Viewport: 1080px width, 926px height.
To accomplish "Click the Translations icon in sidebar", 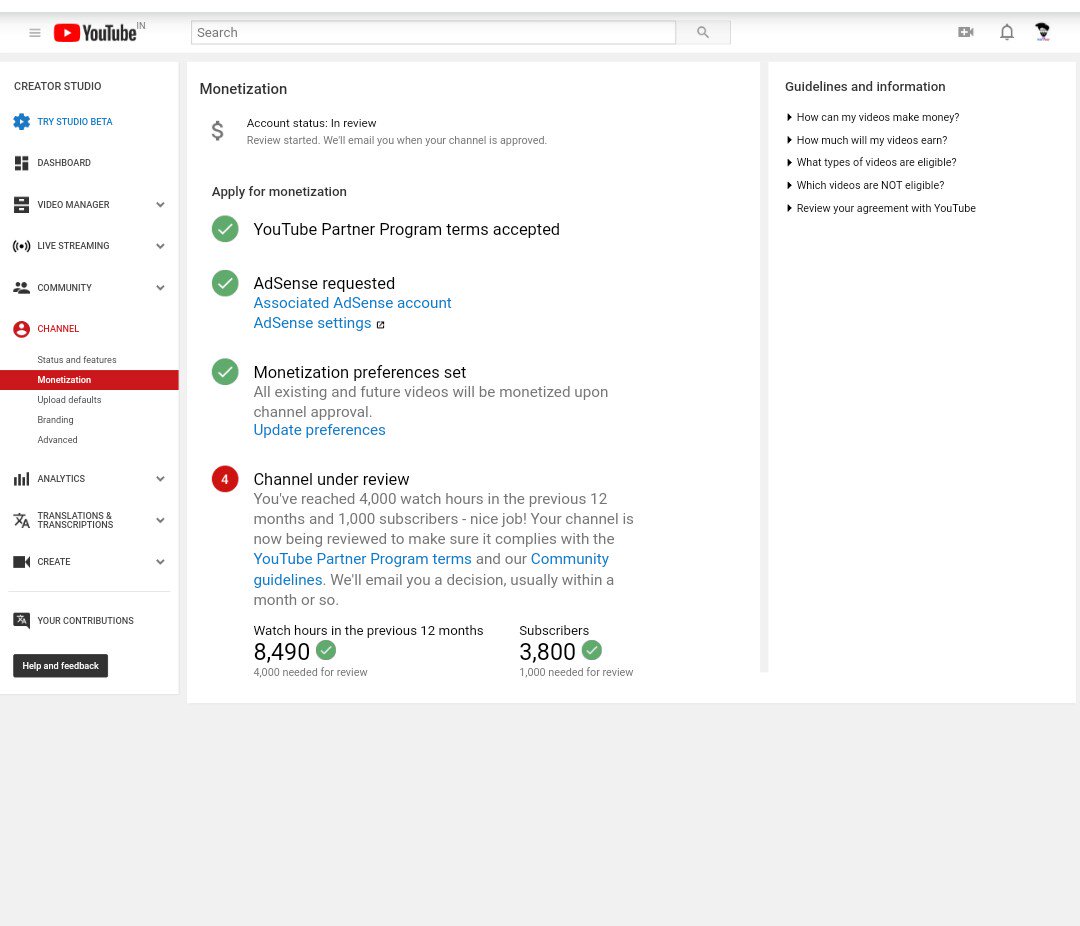I will pos(21,520).
